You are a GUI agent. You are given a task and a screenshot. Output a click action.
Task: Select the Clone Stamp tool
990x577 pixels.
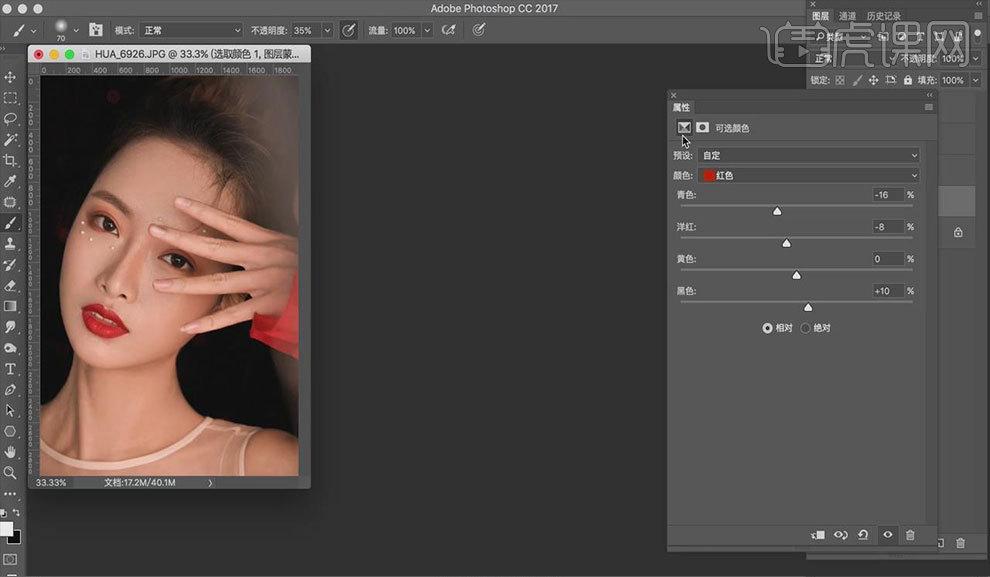(10, 244)
